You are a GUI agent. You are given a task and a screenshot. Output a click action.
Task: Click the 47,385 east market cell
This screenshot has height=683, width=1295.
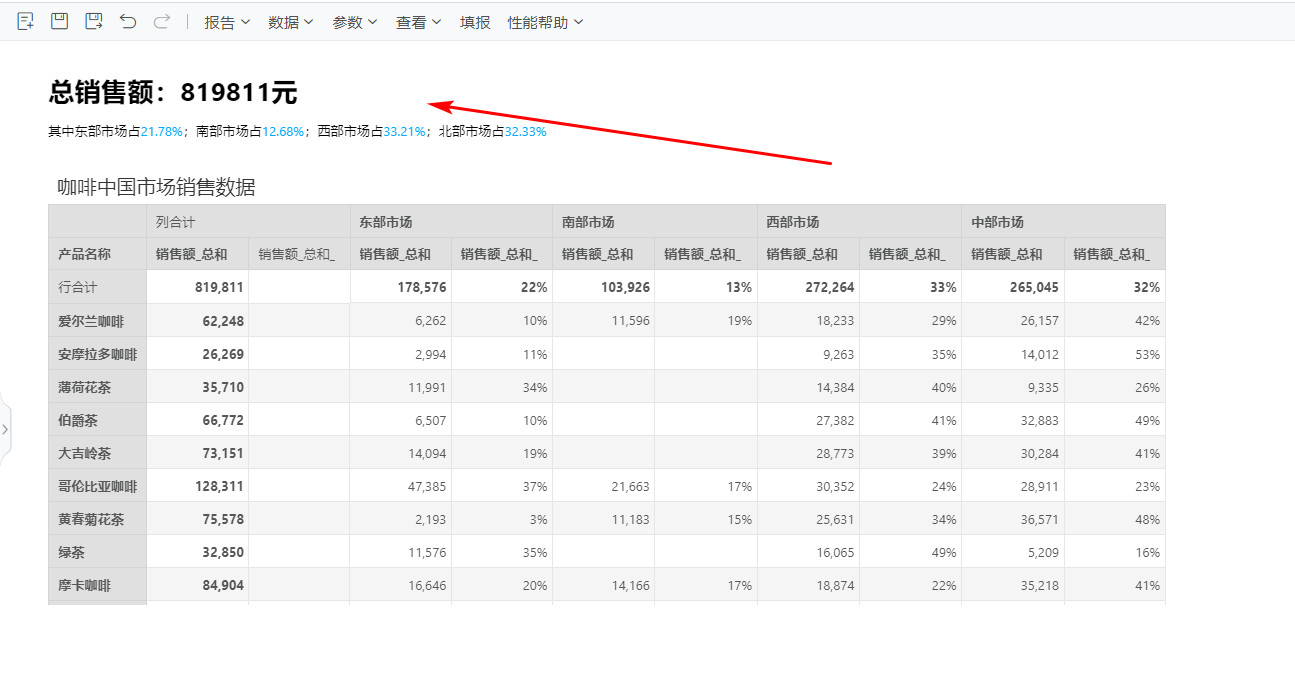click(x=400, y=486)
